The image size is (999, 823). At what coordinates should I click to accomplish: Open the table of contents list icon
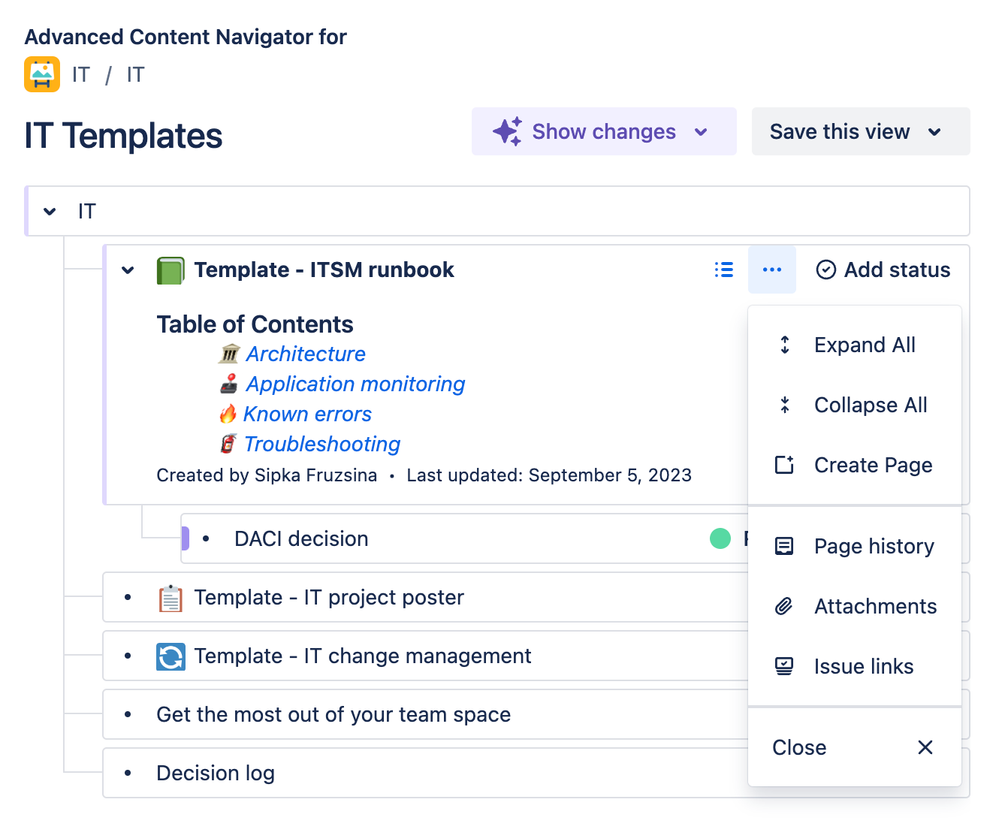pos(724,269)
